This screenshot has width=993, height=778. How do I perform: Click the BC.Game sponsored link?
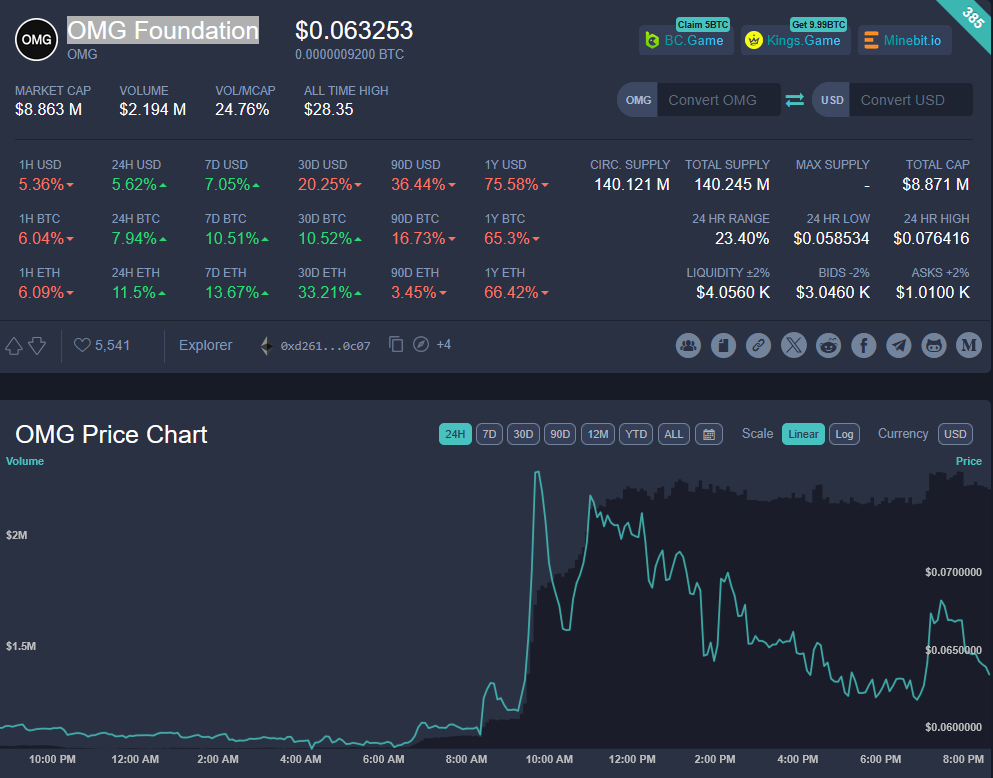pyautogui.click(x=686, y=41)
